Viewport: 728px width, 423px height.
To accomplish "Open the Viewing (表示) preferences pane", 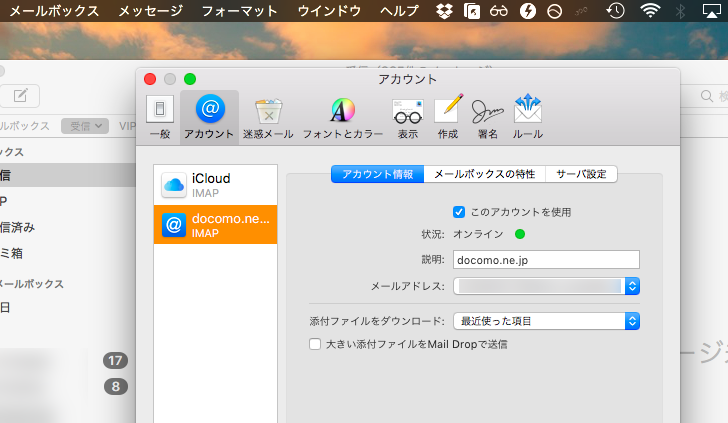I will (407, 116).
